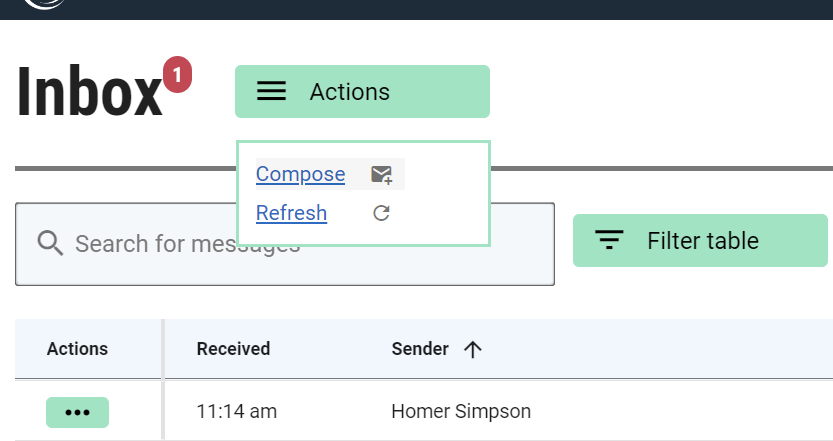Open the Filter table panel
The image size is (833, 441).
[700, 241]
